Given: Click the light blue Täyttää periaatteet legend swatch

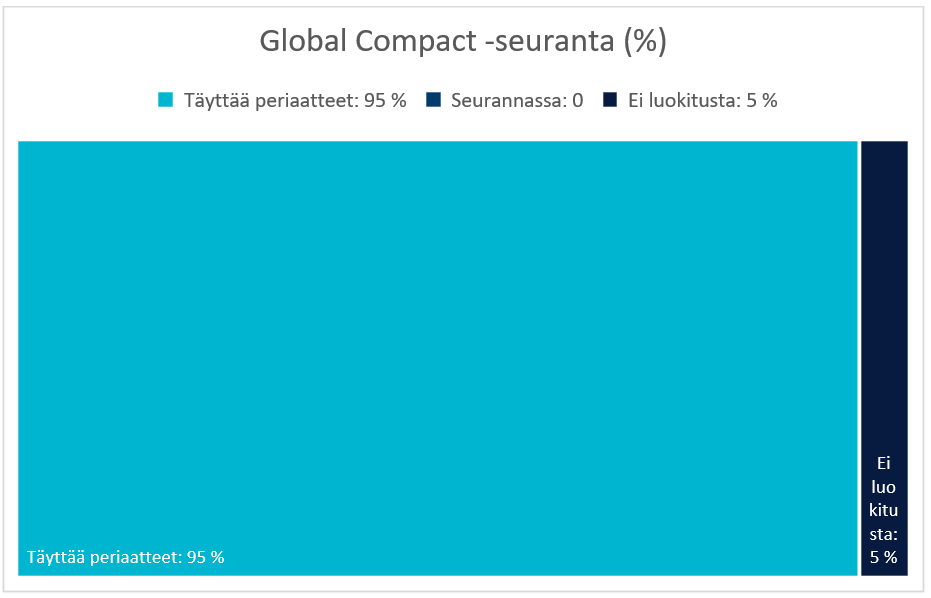Looking at the screenshot, I should (166, 100).
